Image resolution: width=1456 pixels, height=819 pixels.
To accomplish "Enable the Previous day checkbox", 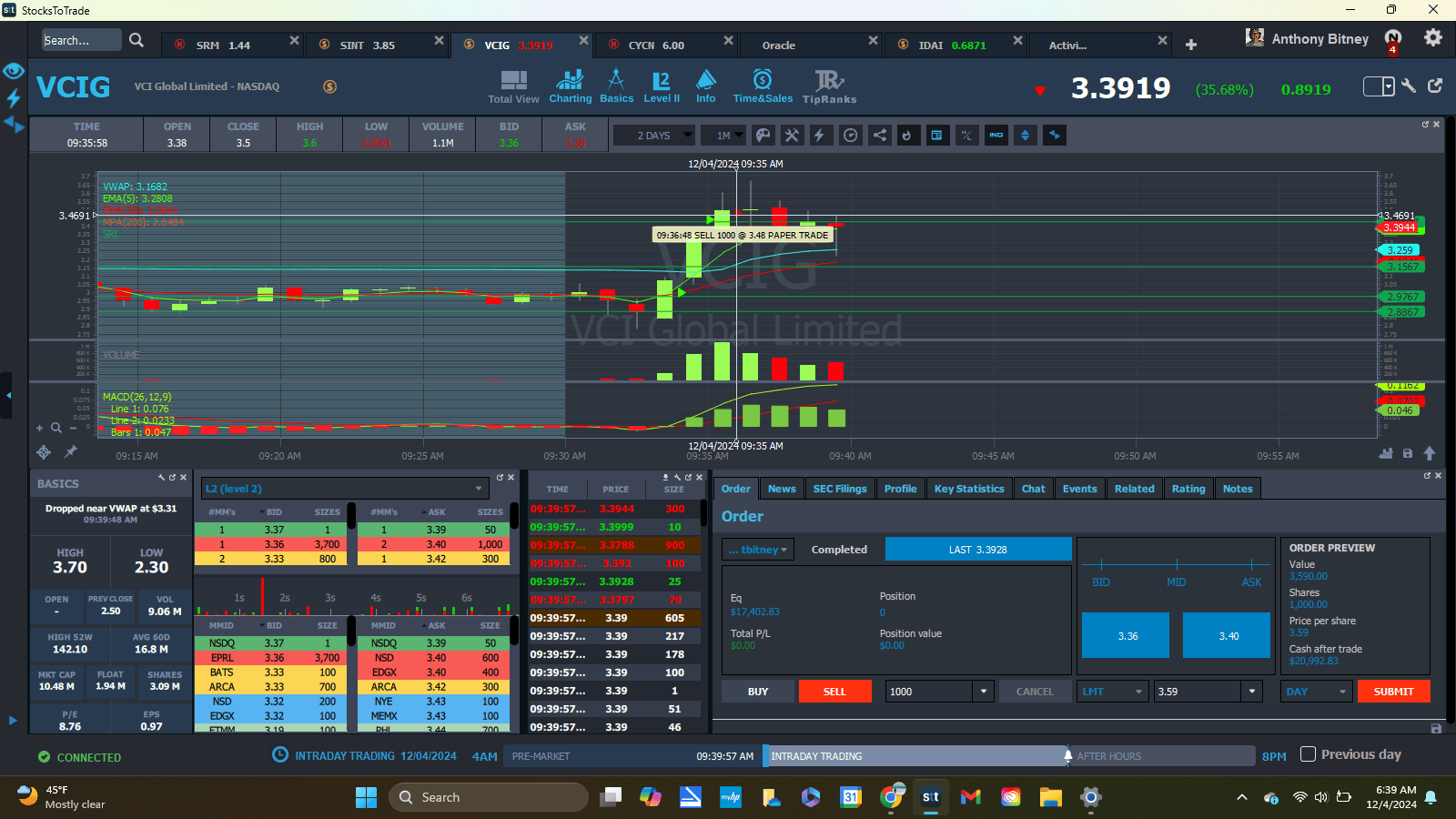I will (x=1309, y=754).
